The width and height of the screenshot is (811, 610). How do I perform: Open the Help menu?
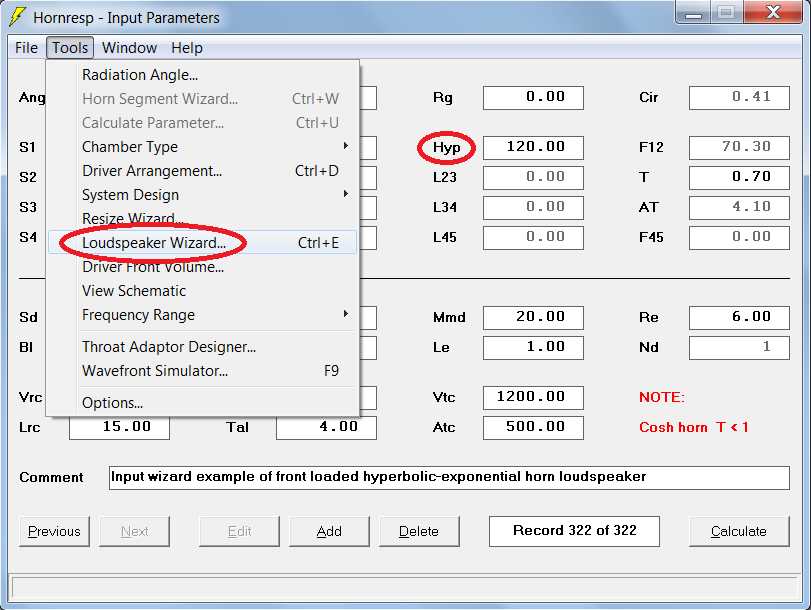click(187, 48)
